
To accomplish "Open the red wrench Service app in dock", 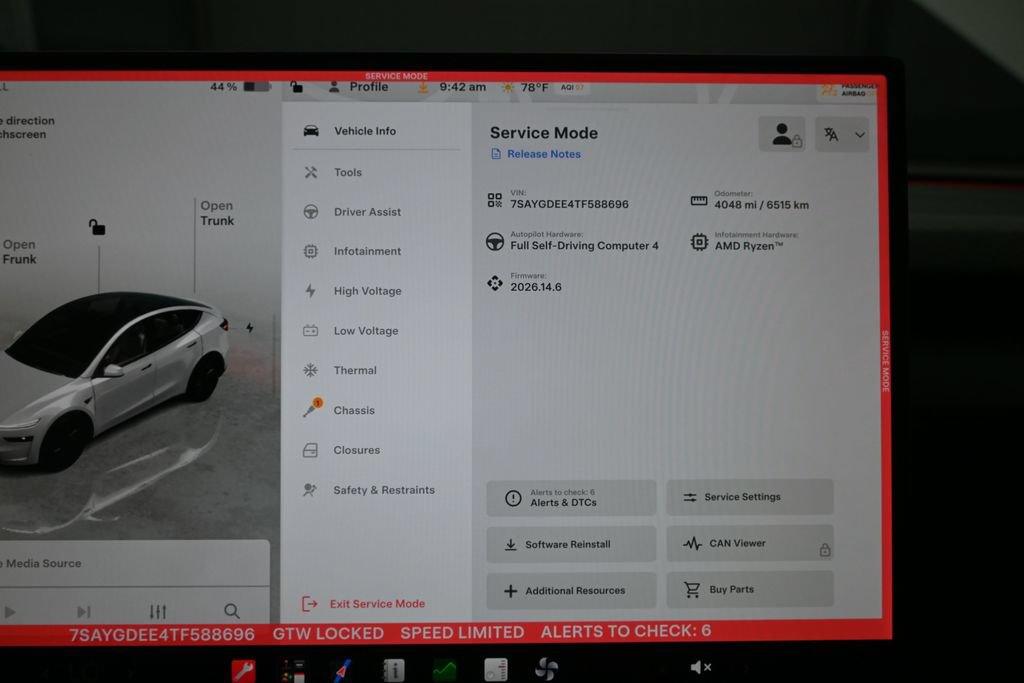I will pos(244,671).
